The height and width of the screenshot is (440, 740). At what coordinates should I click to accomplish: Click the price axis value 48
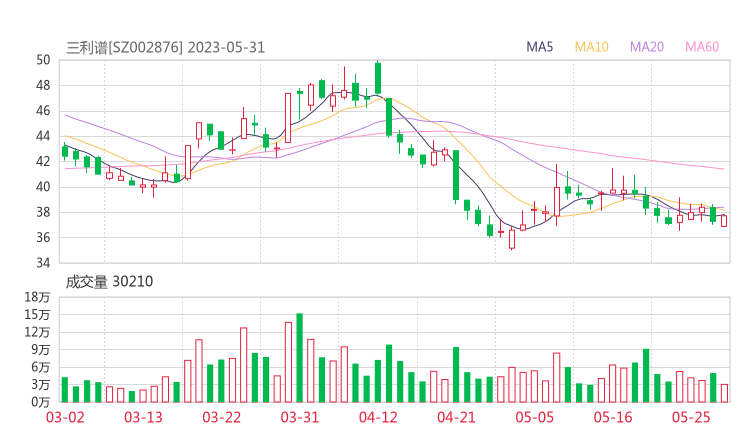tap(43, 85)
